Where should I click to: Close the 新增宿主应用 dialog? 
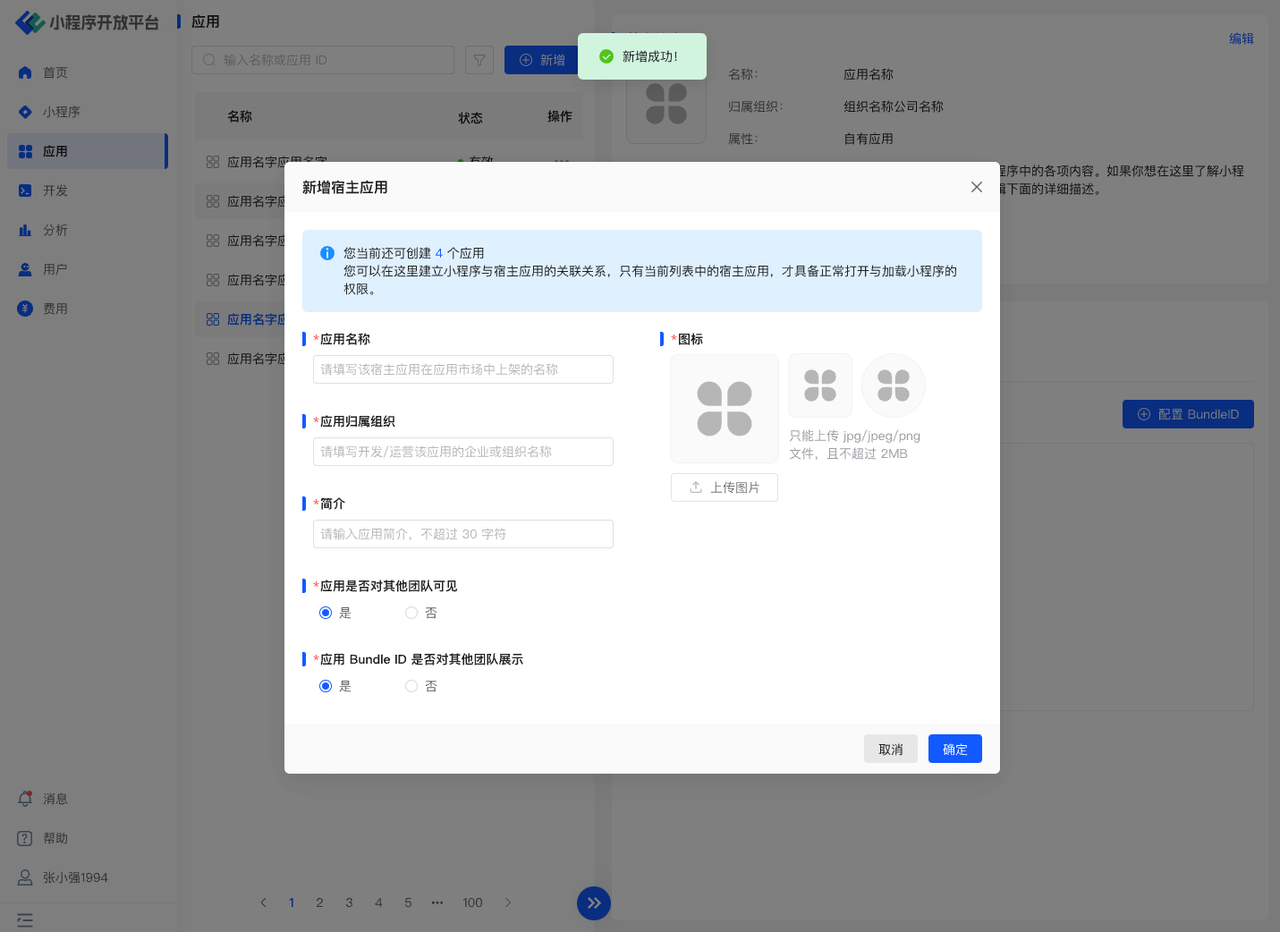coord(976,187)
